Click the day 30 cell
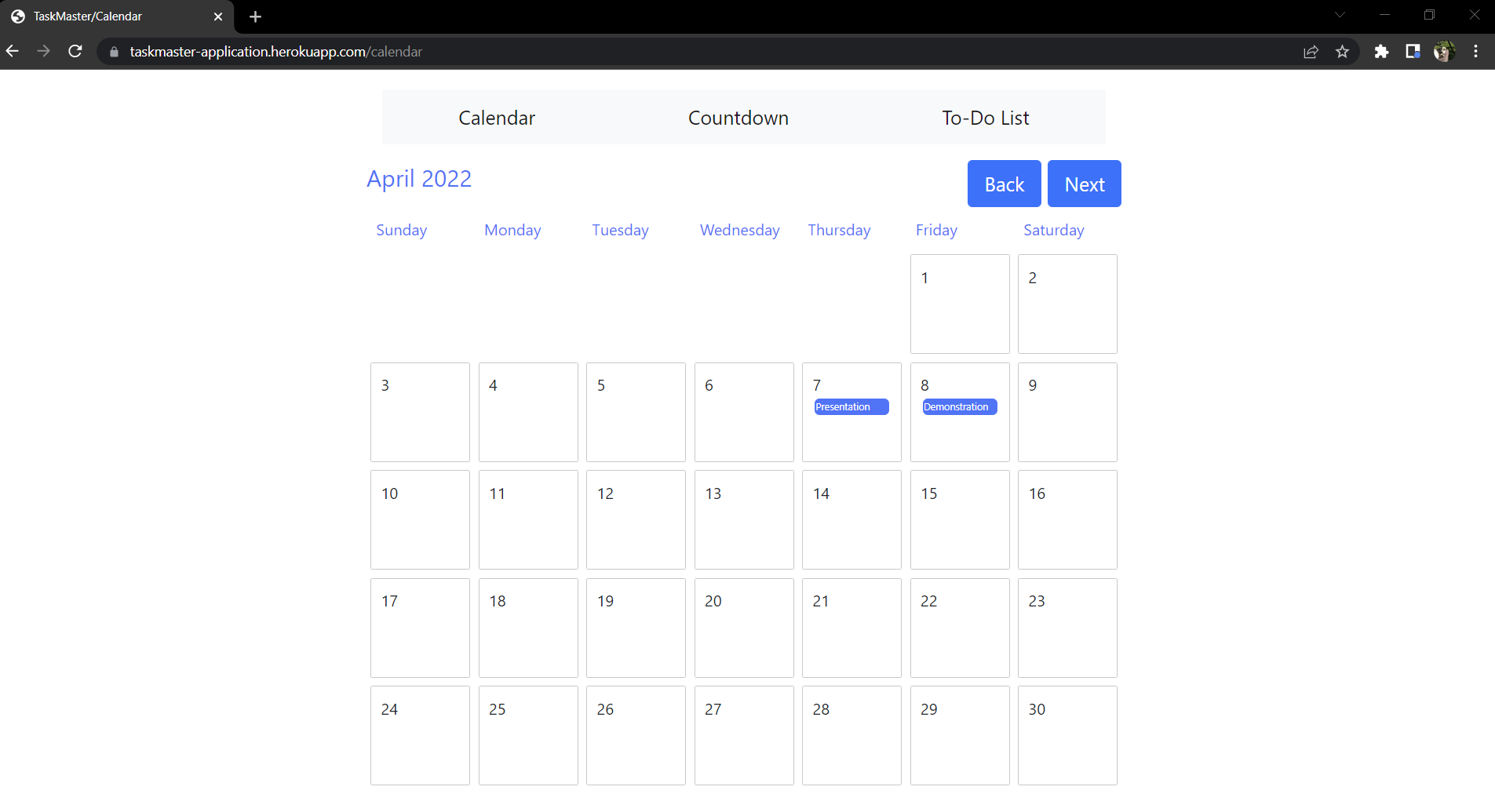The width and height of the screenshot is (1495, 812). 1067,735
